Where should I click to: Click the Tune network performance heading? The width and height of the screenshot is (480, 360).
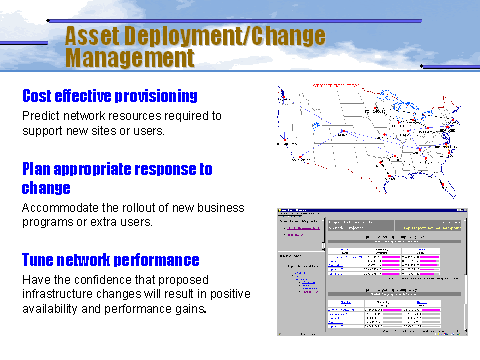[x=110, y=260]
